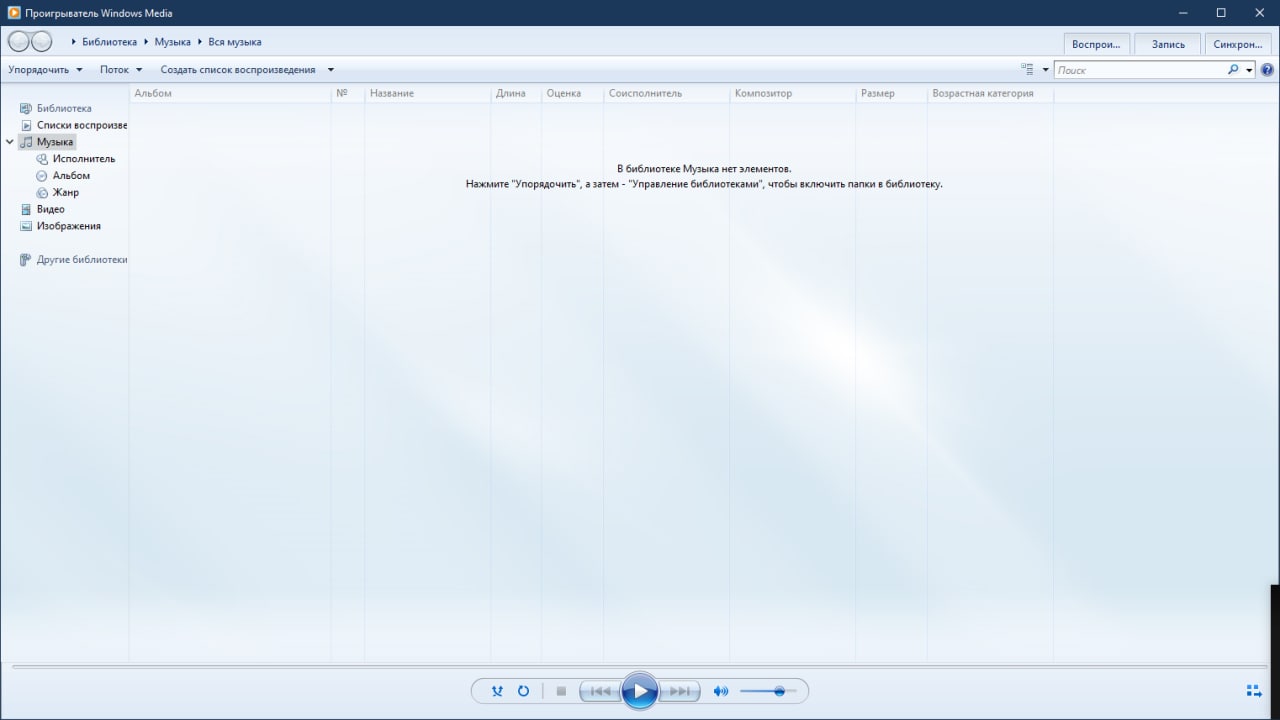This screenshot has height=720, width=1280.
Task: Open the Упорядочить menu
Action: pos(45,70)
